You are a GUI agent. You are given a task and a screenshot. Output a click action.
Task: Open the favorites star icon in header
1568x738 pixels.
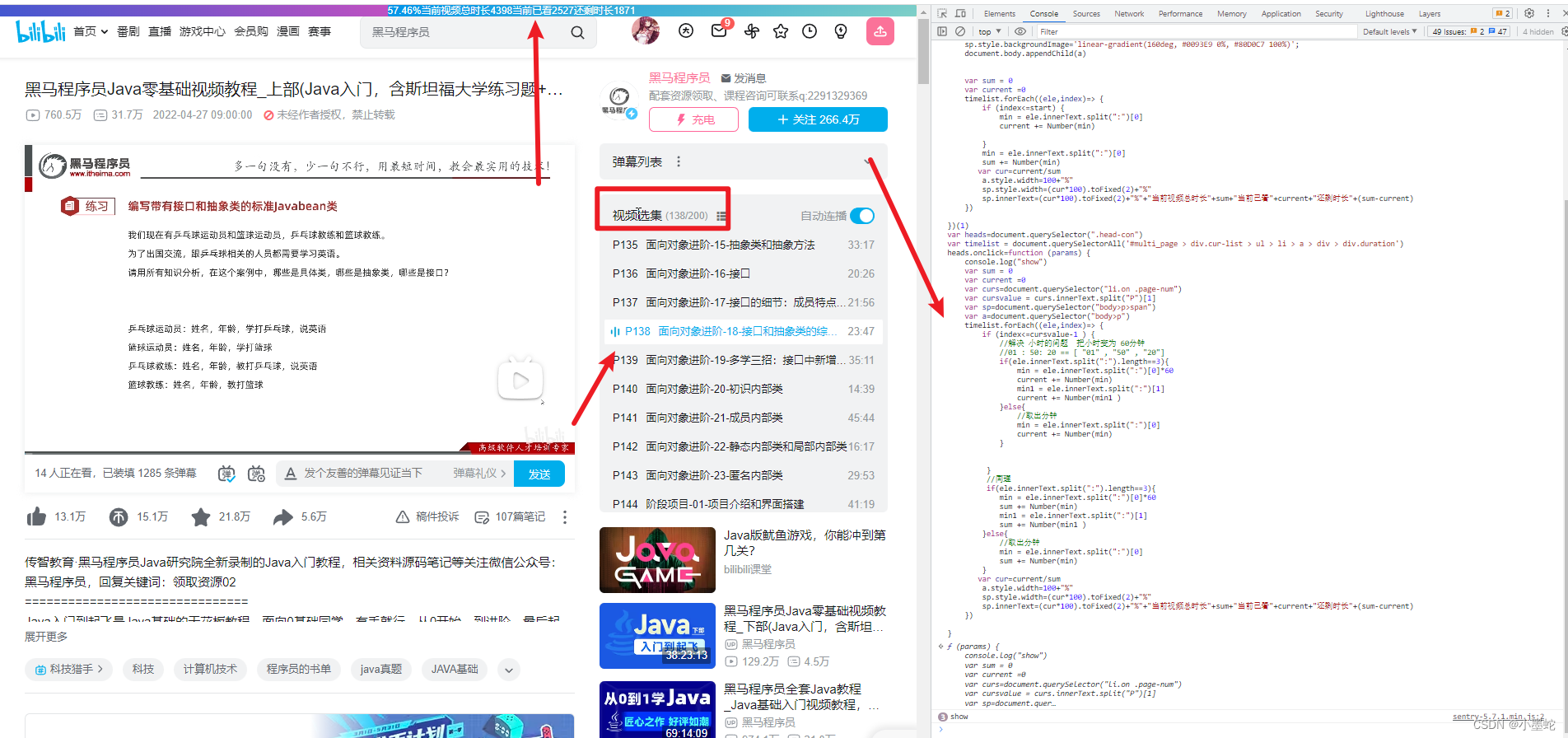[781, 31]
